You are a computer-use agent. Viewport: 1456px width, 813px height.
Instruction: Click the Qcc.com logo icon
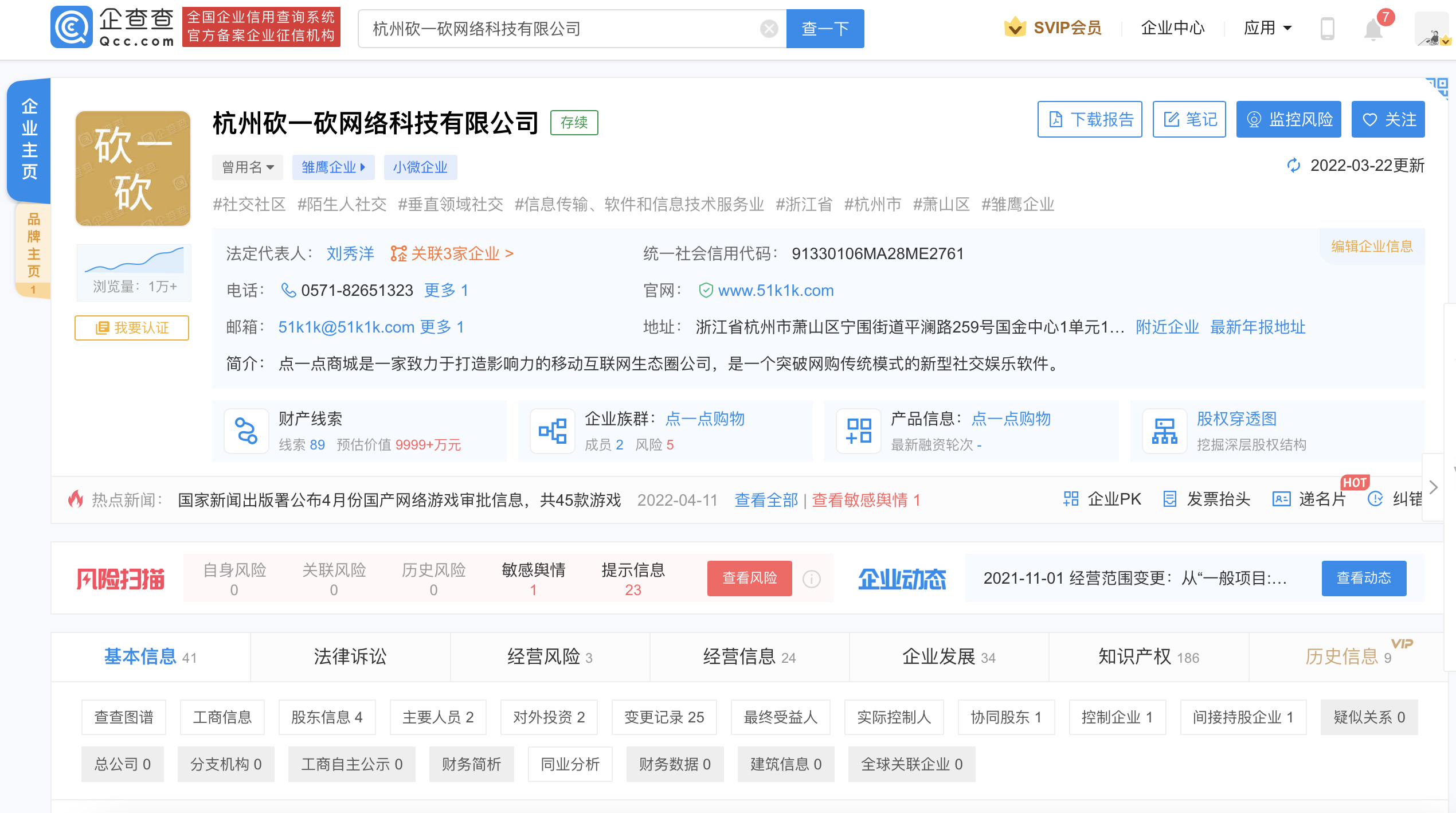click(x=72, y=27)
